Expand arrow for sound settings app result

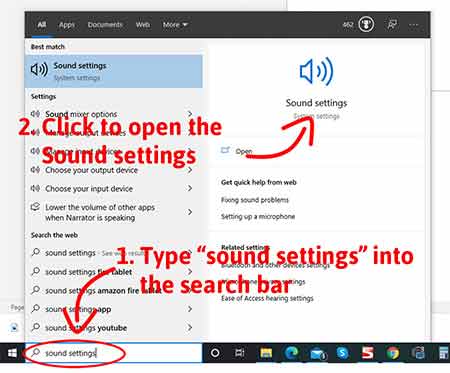[x=190, y=309]
